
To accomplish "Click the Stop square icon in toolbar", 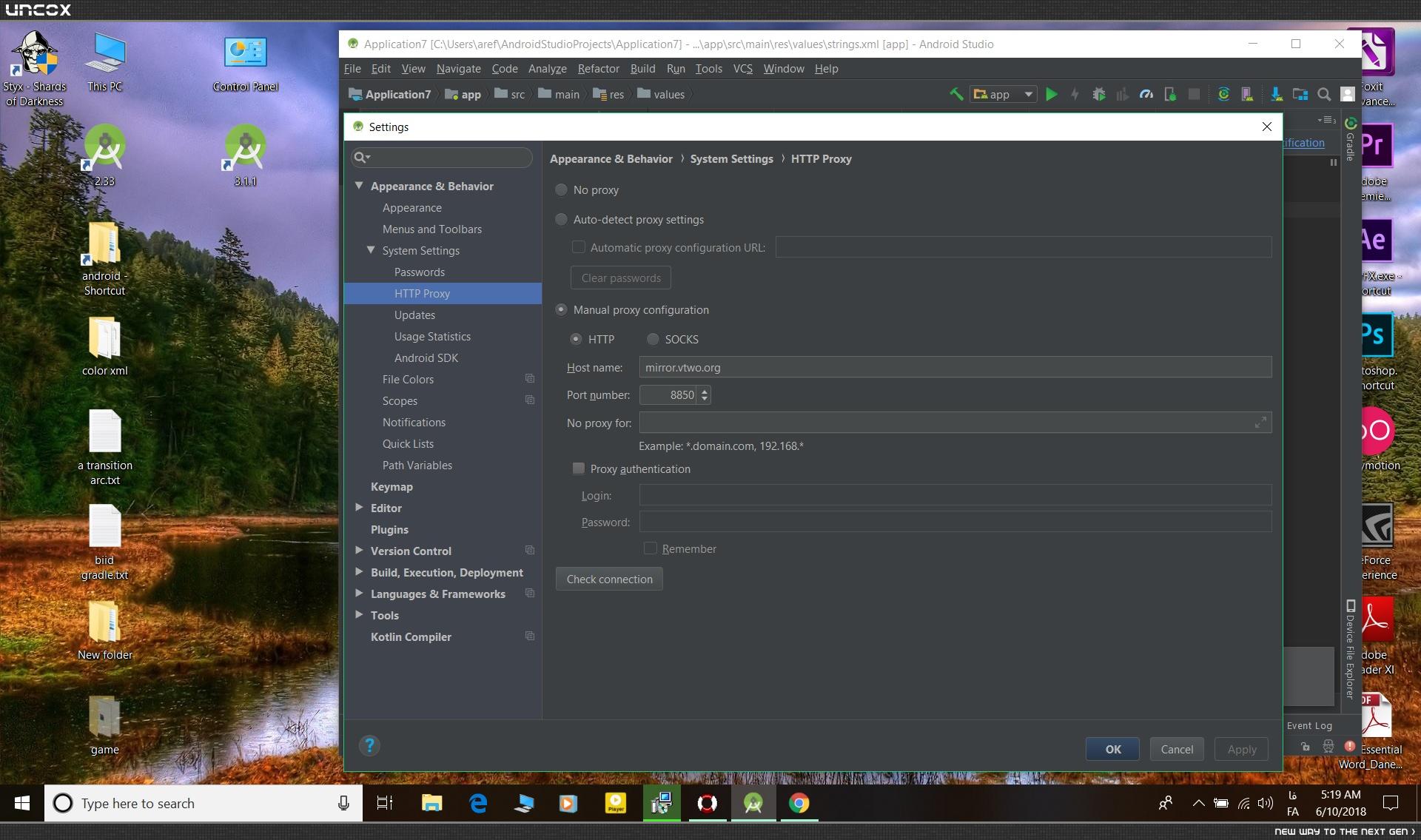I will 1194,94.
